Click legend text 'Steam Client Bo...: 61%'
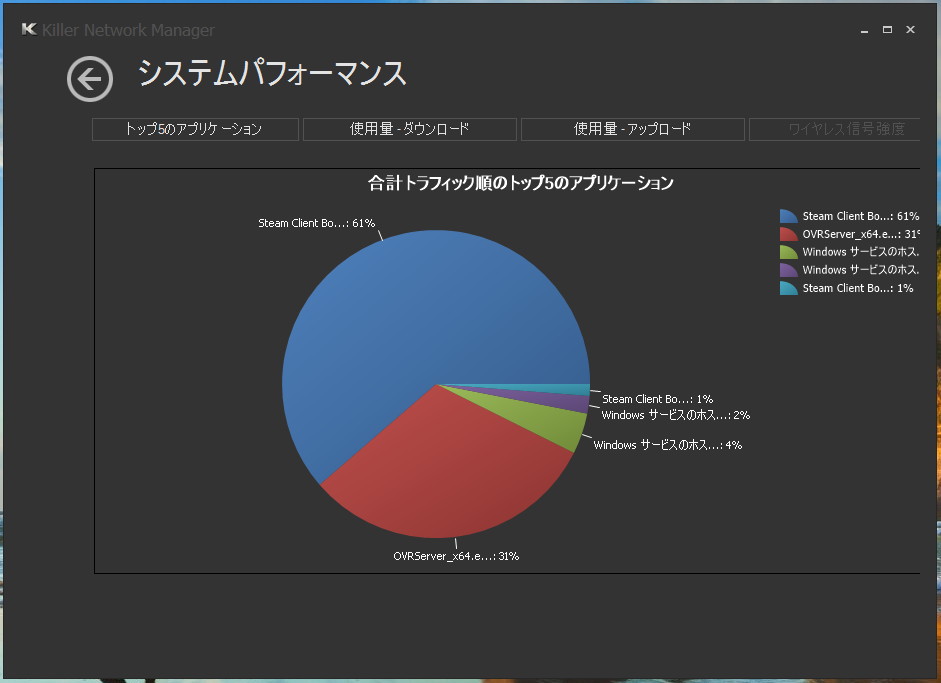 861,216
